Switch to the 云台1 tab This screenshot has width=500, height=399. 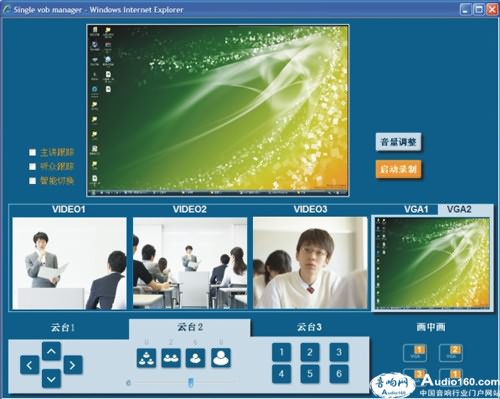(x=63, y=327)
